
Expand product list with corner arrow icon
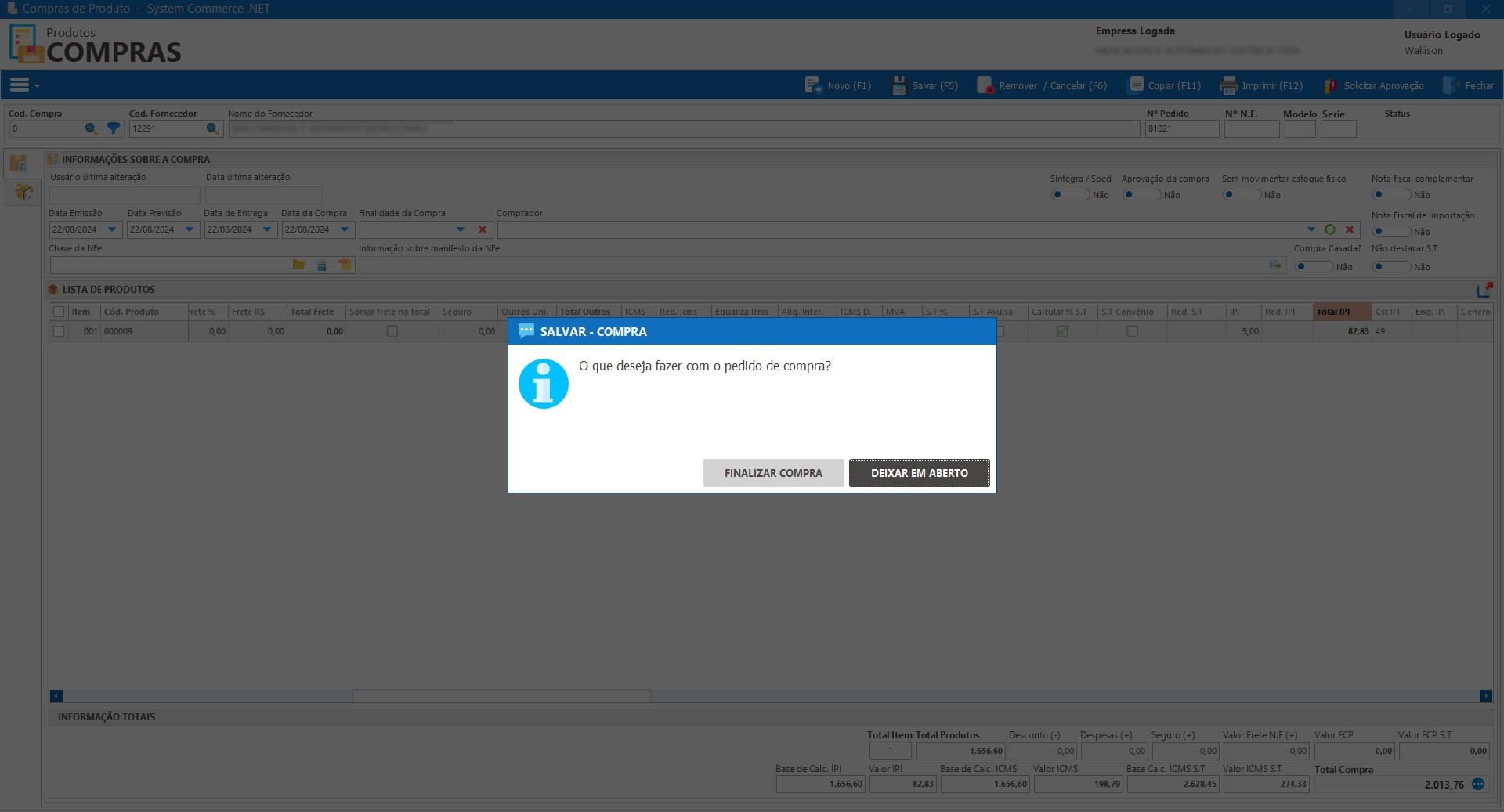click(x=1484, y=290)
